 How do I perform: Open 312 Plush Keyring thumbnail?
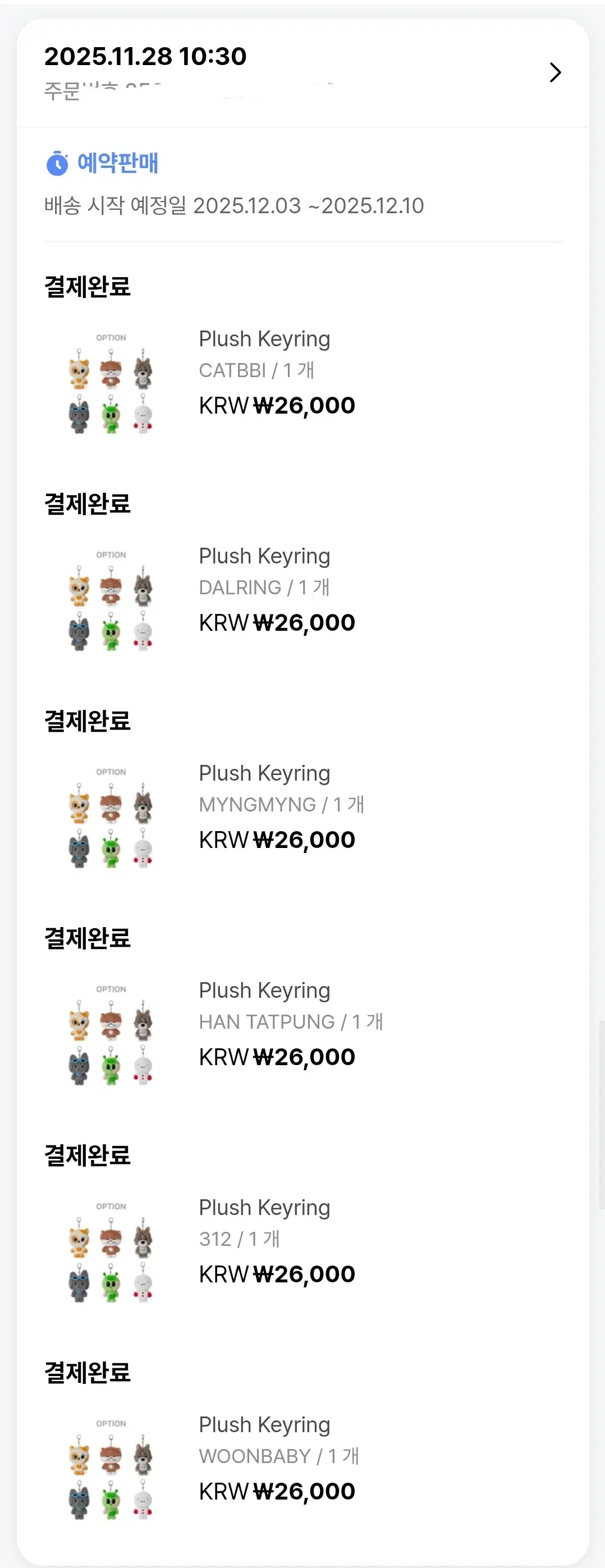point(111,1251)
